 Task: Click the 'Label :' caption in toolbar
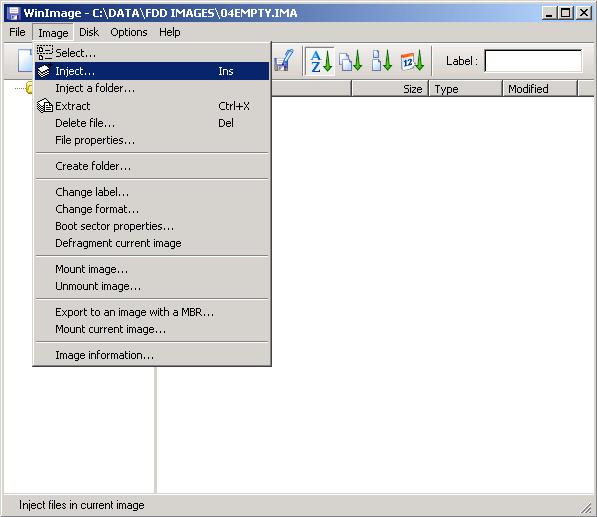click(462, 61)
